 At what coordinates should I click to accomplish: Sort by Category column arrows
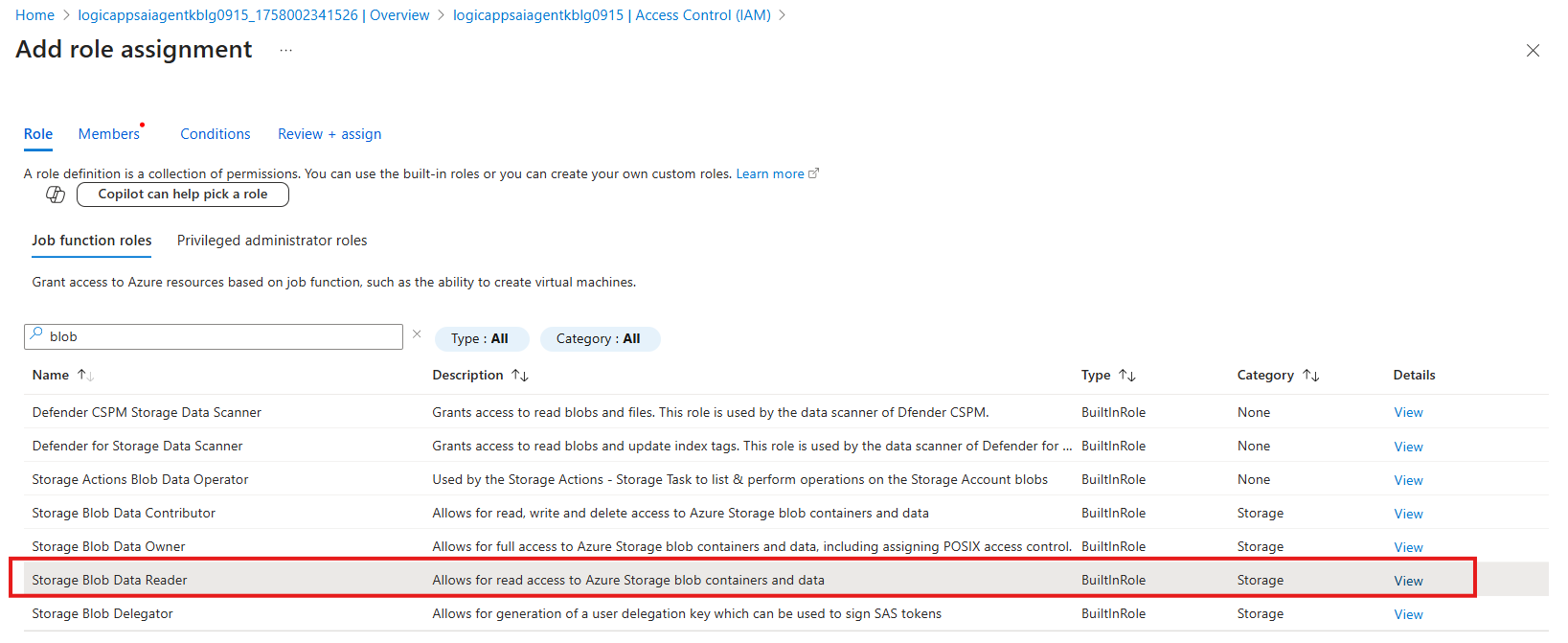[1310, 376]
